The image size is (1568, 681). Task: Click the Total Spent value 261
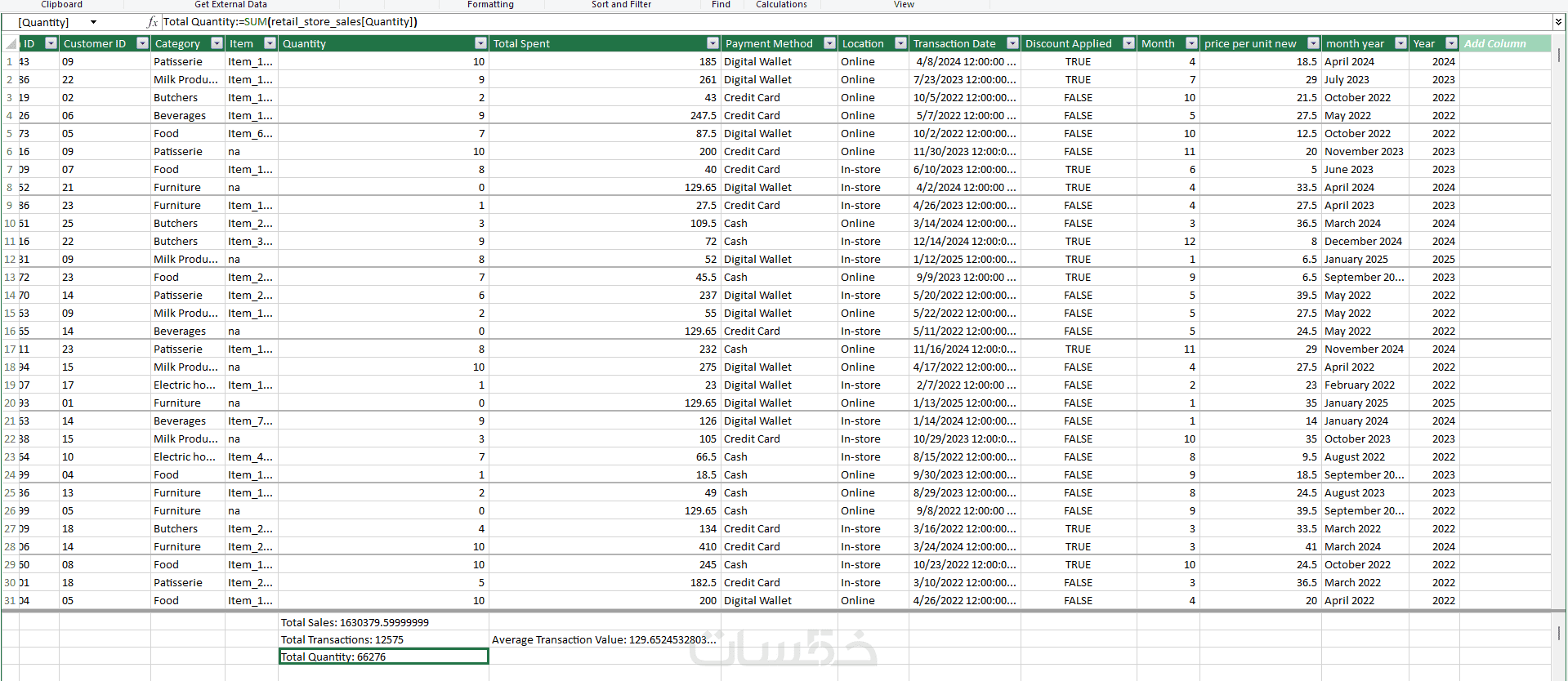pos(605,79)
